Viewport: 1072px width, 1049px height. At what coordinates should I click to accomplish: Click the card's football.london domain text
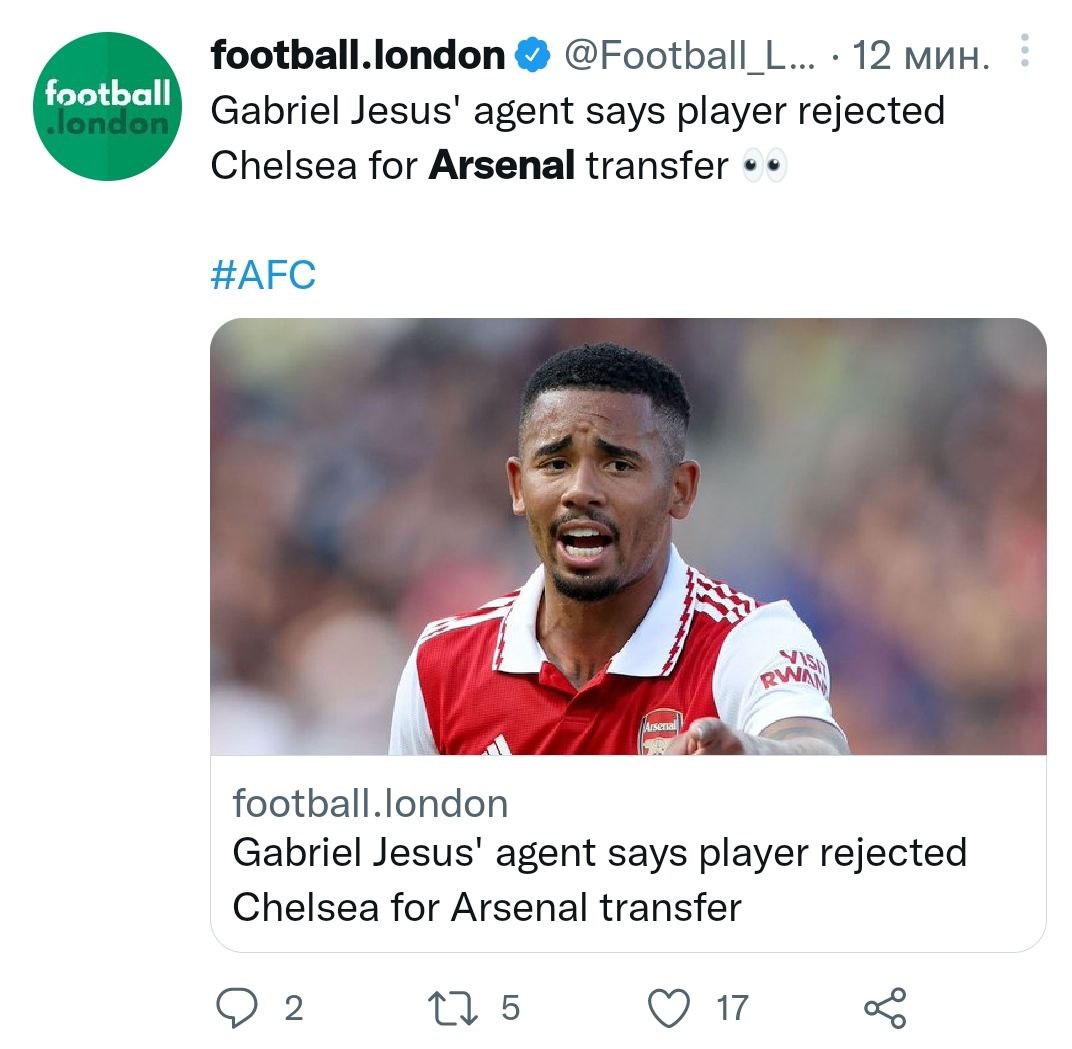click(x=370, y=802)
